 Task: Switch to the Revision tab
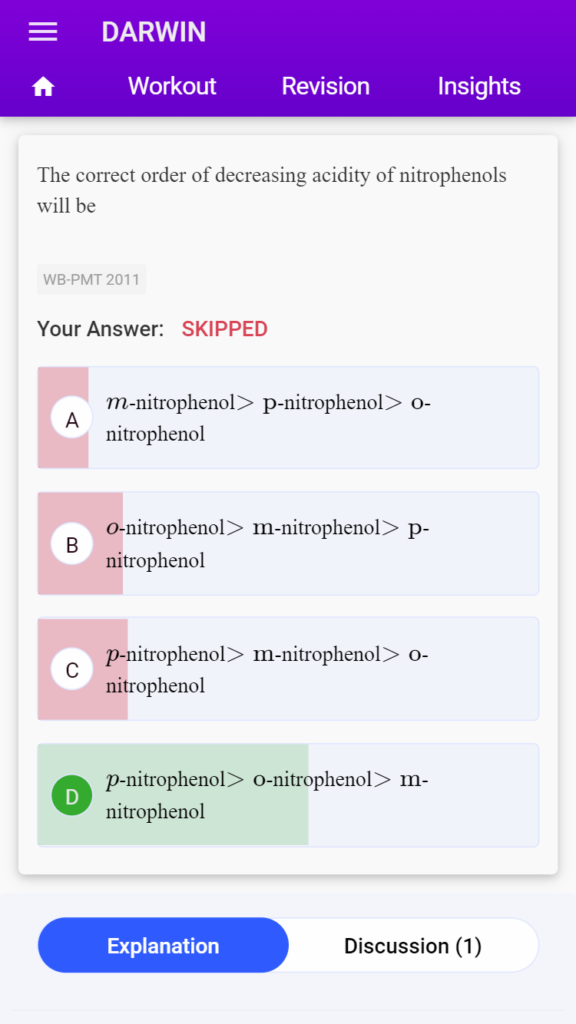(x=325, y=86)
